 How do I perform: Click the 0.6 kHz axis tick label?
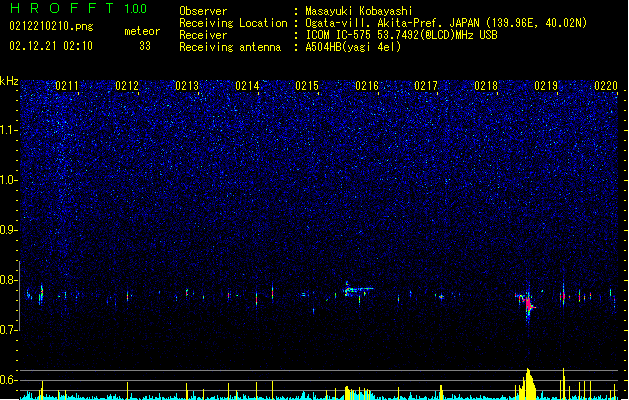point(8,380)
